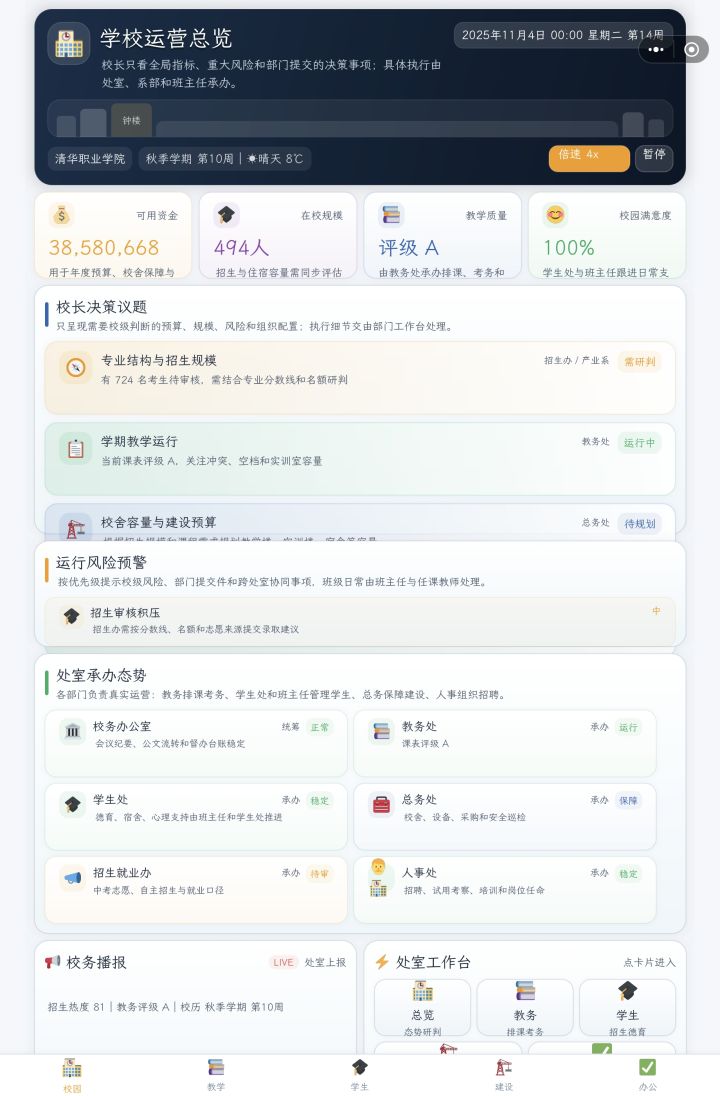The width and height of the screenshot is (720, 1096).
Task: Click the cap icon beside 招生审核积压
Action: click(71, 616)
